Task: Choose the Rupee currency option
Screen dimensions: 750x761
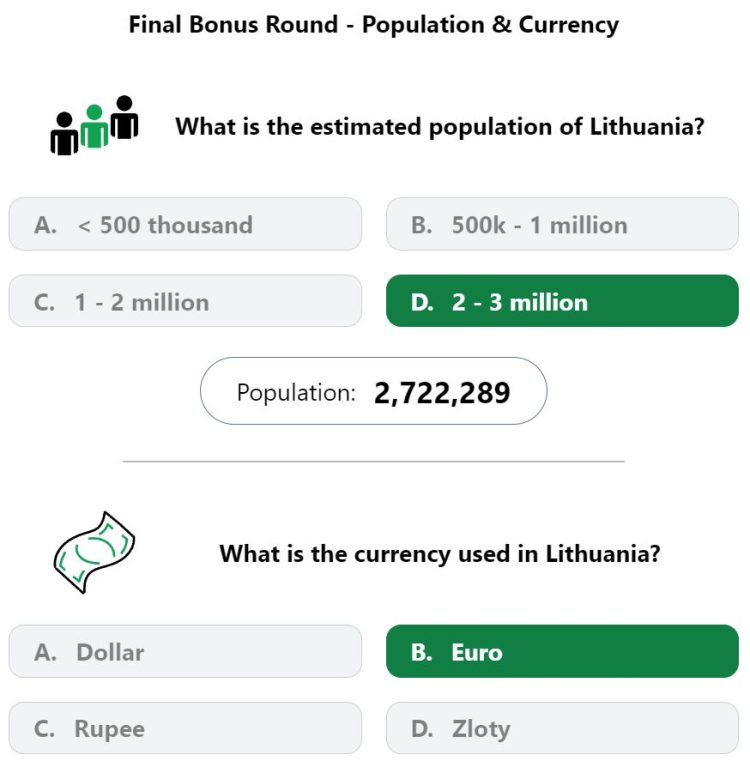Action: click(x=185, y=728)
